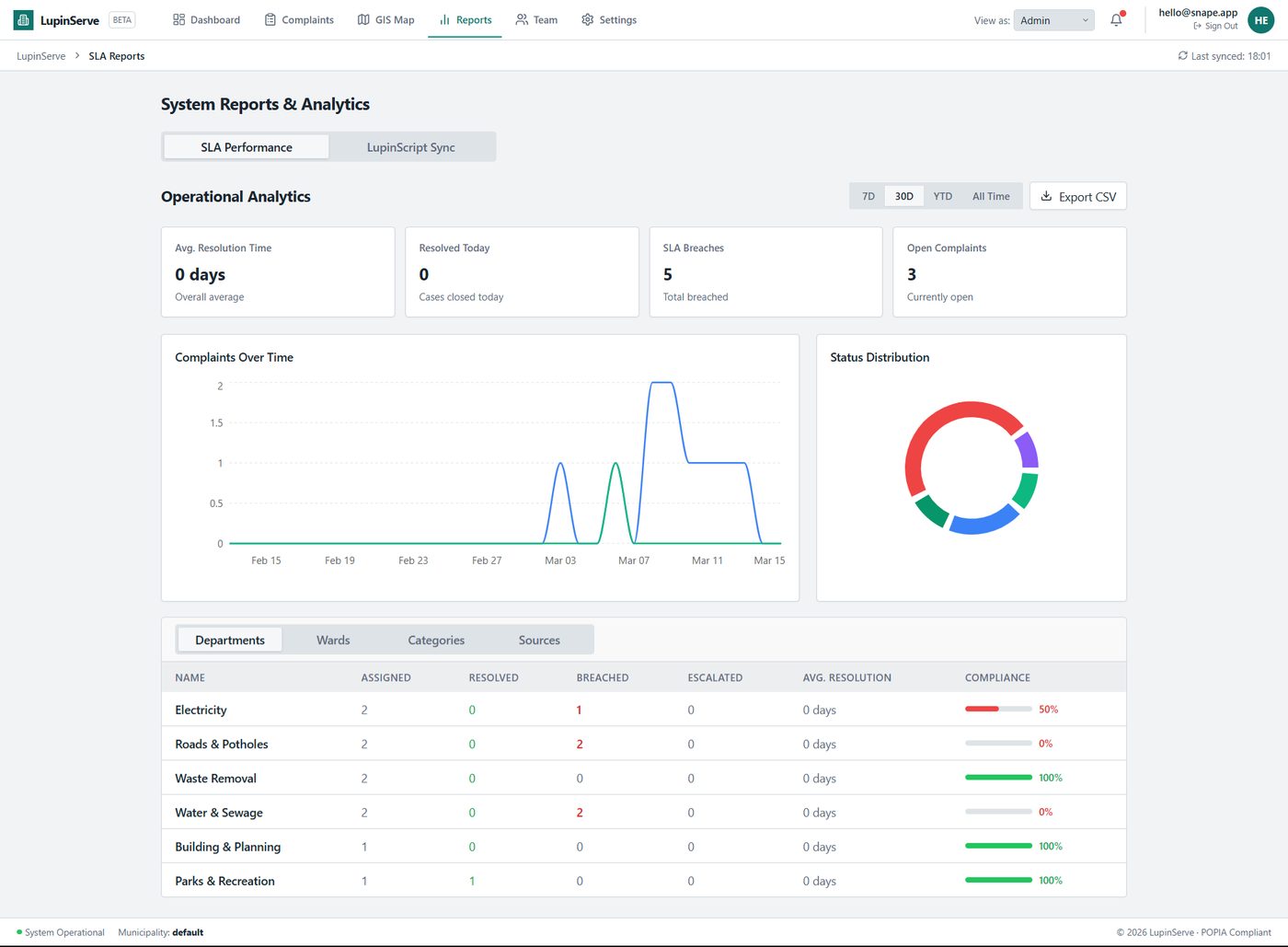Open the GIS Map page
Viewport: 1288px width, 947px height.
click(386, 19)
